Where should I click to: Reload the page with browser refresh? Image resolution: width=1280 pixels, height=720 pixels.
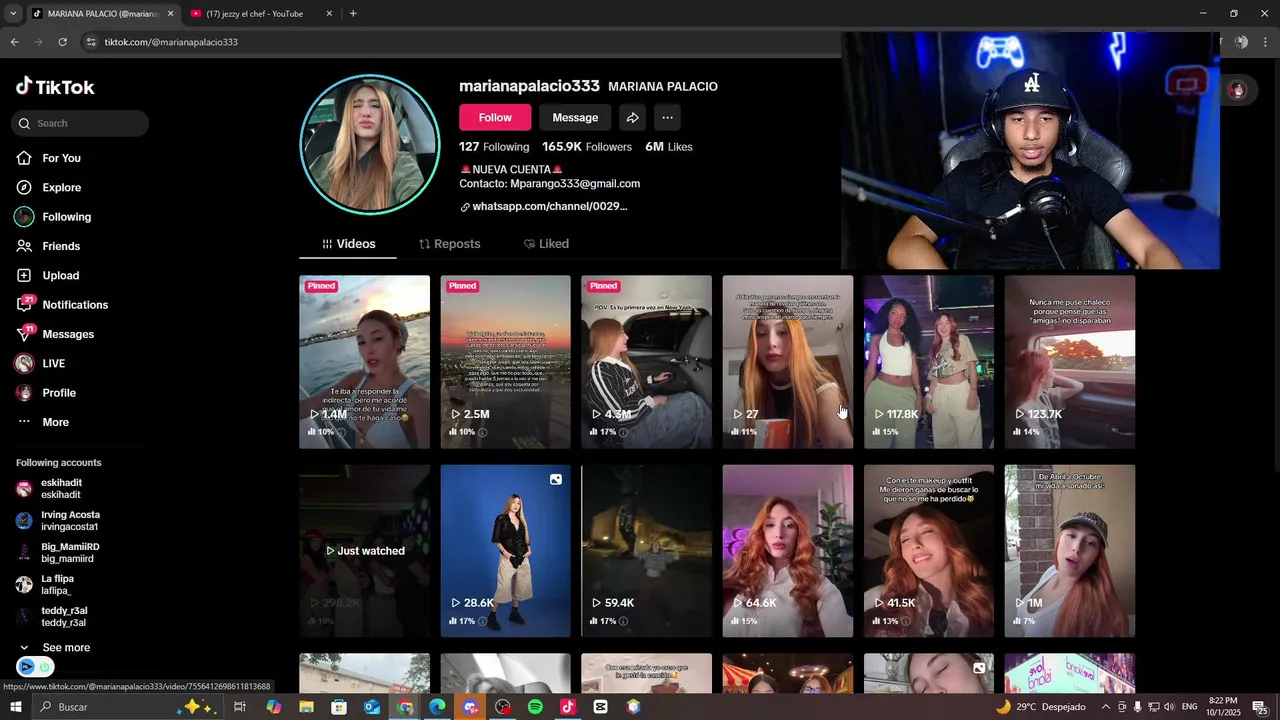pos(62,42)
